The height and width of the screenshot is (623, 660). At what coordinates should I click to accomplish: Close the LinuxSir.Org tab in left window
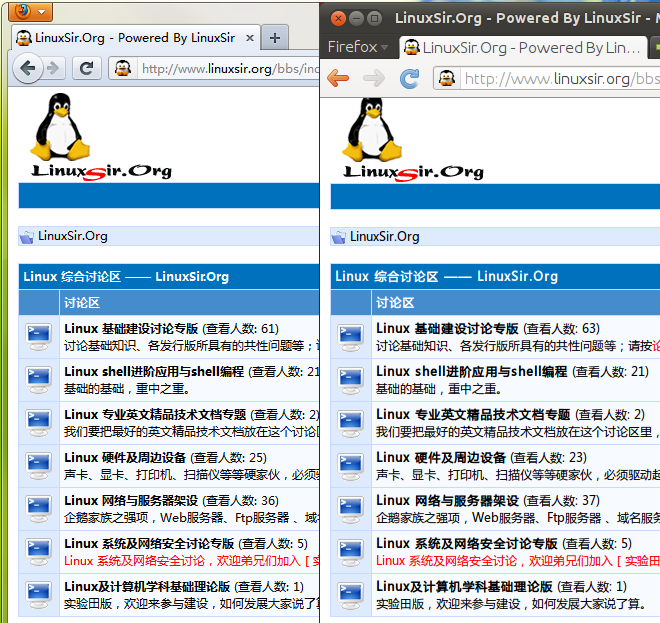point(250,38)
